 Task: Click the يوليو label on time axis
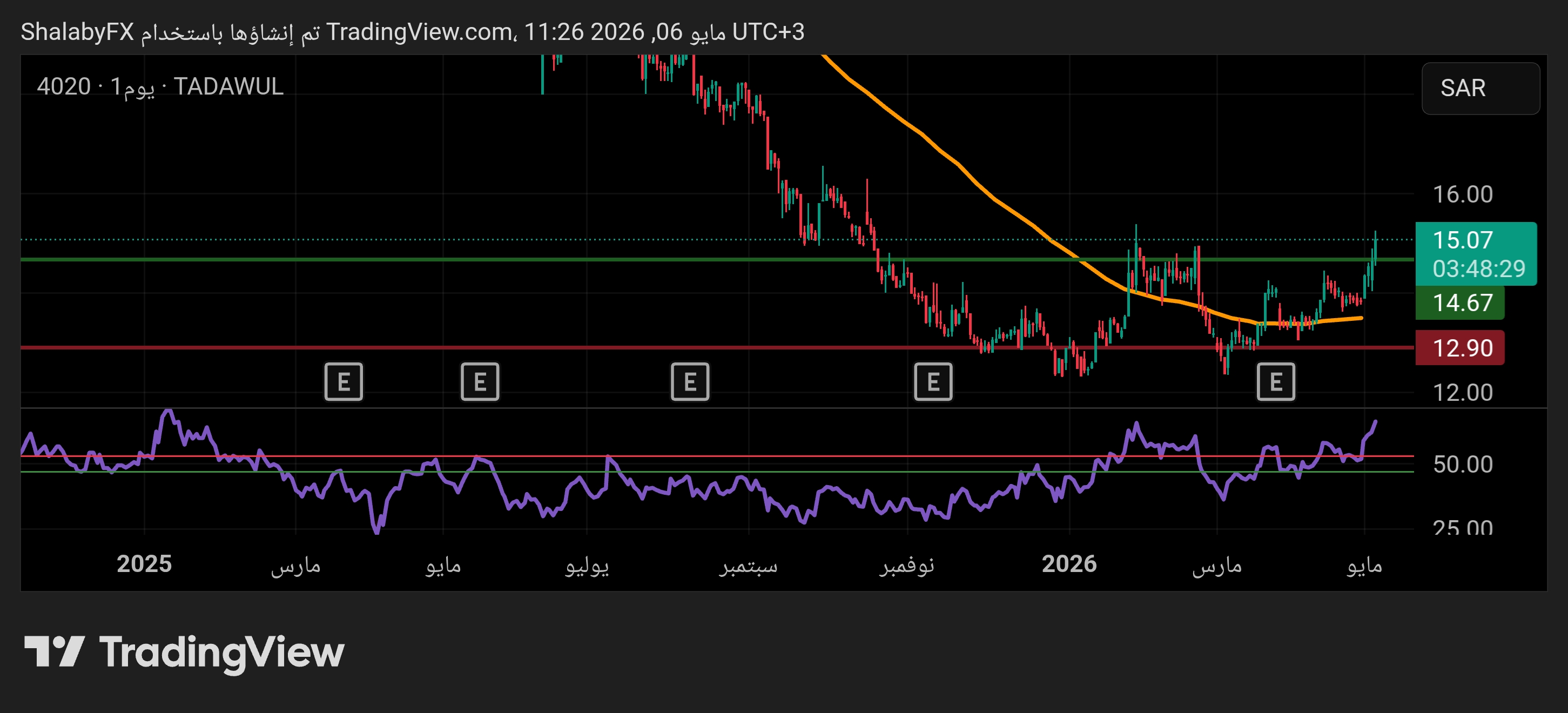click(587, 566)
